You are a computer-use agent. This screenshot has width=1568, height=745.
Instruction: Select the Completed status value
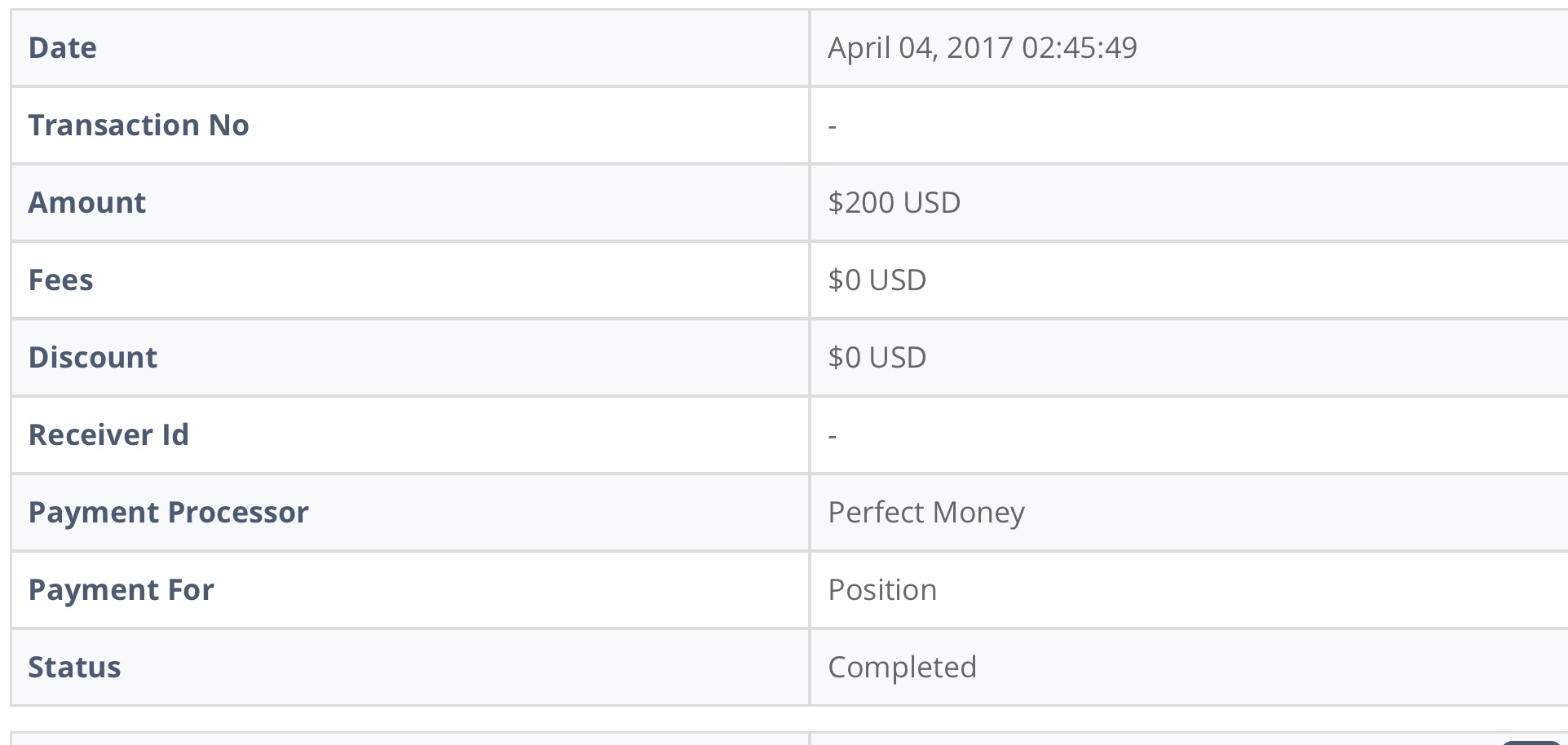902,668
